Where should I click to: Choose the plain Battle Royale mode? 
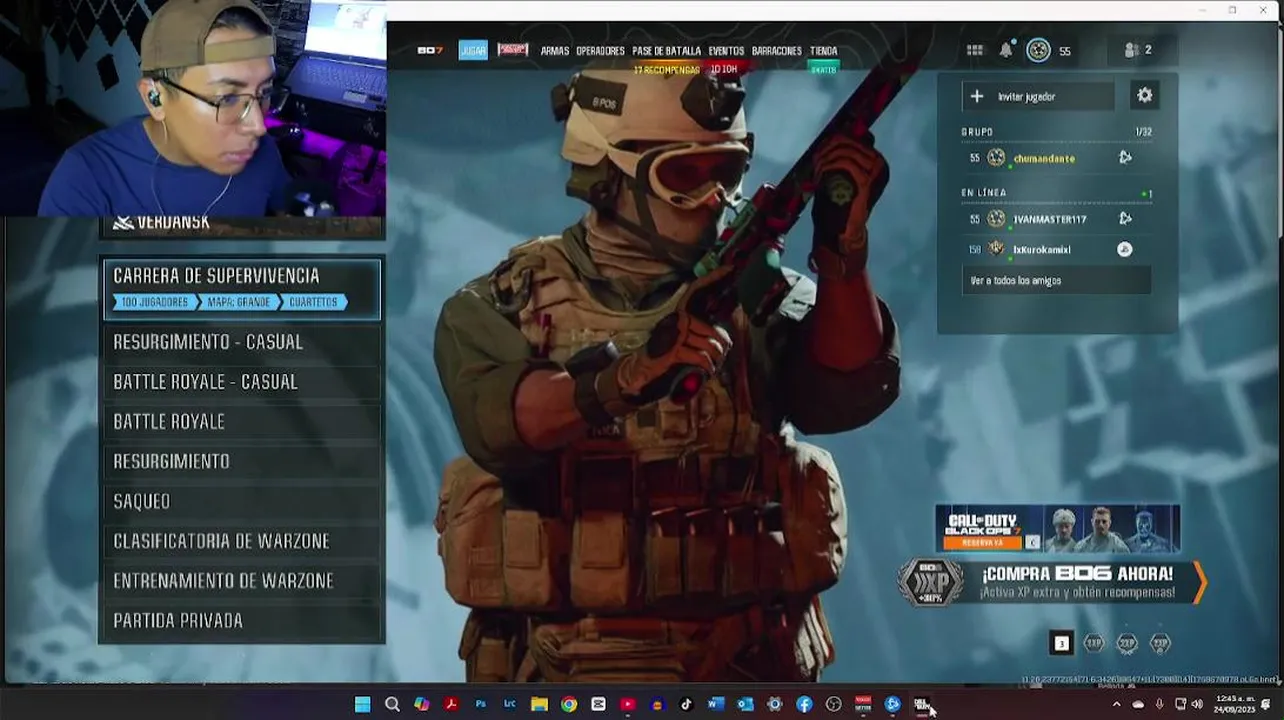tap(242, 422)
